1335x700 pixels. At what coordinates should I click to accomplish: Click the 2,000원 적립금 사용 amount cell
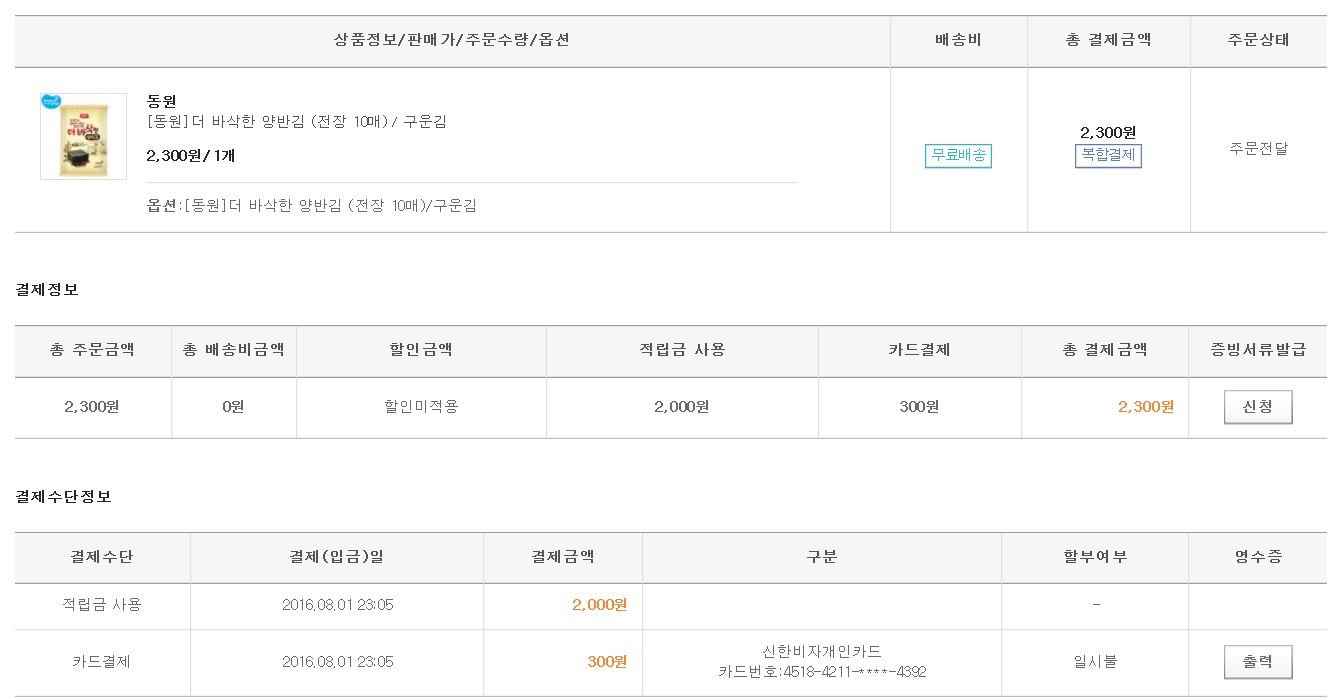click(681, 407)
